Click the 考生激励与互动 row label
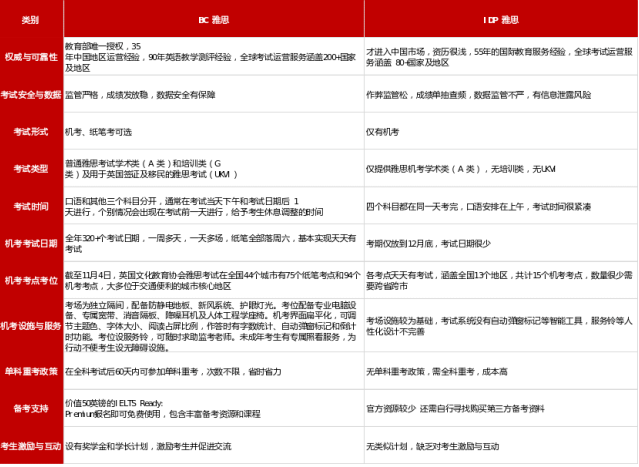The height and width of the screenshot is (467, 639). pos(31,445)
